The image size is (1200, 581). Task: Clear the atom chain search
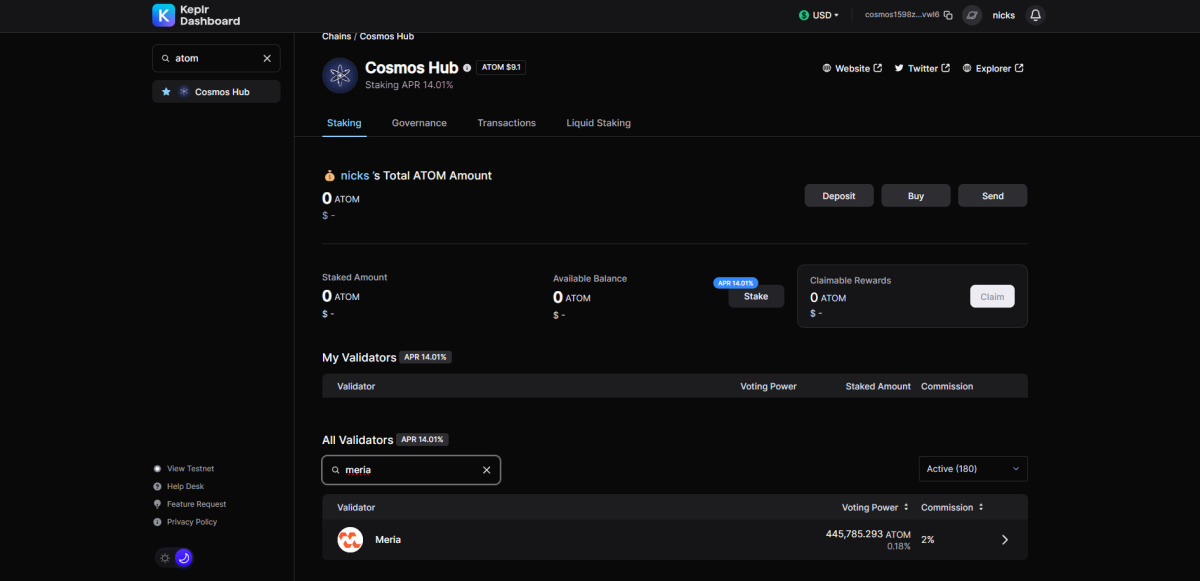click(267, 58)
